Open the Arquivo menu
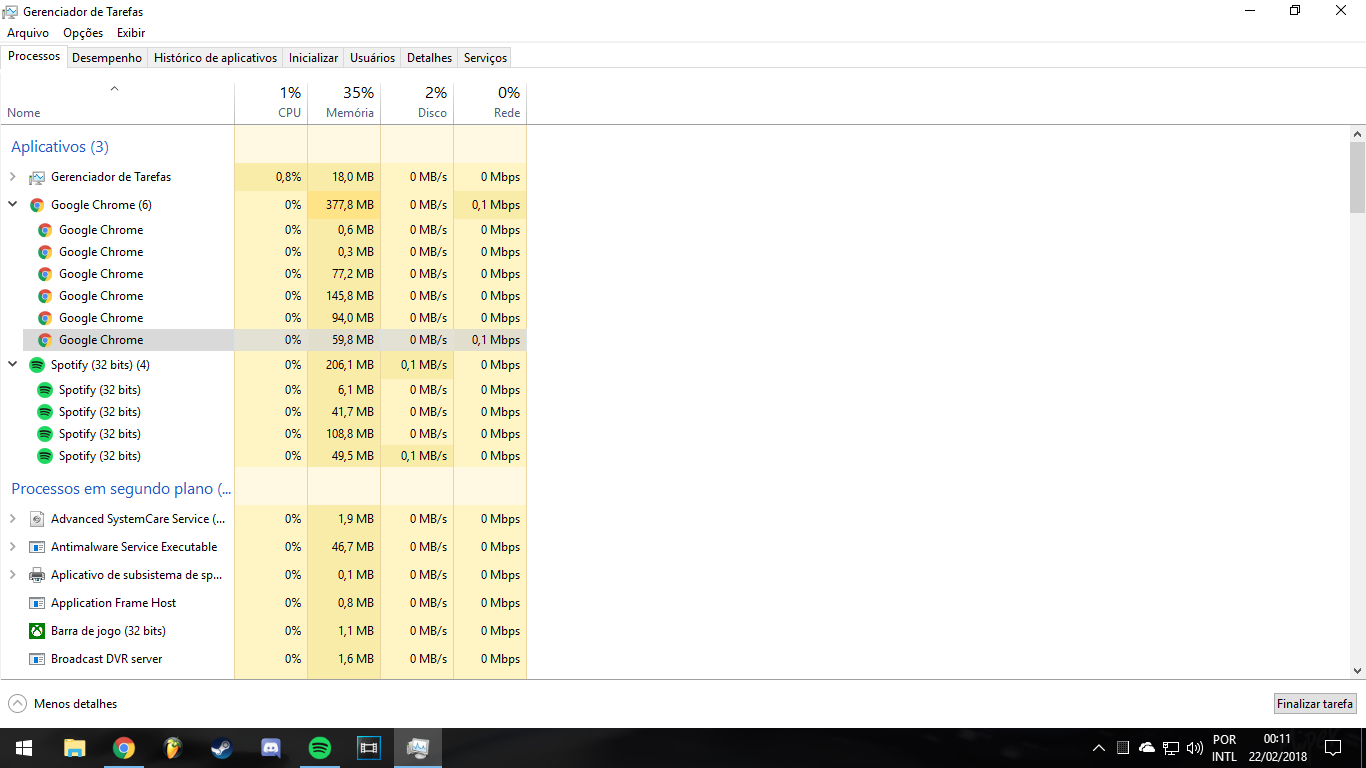 click(28, 33)
